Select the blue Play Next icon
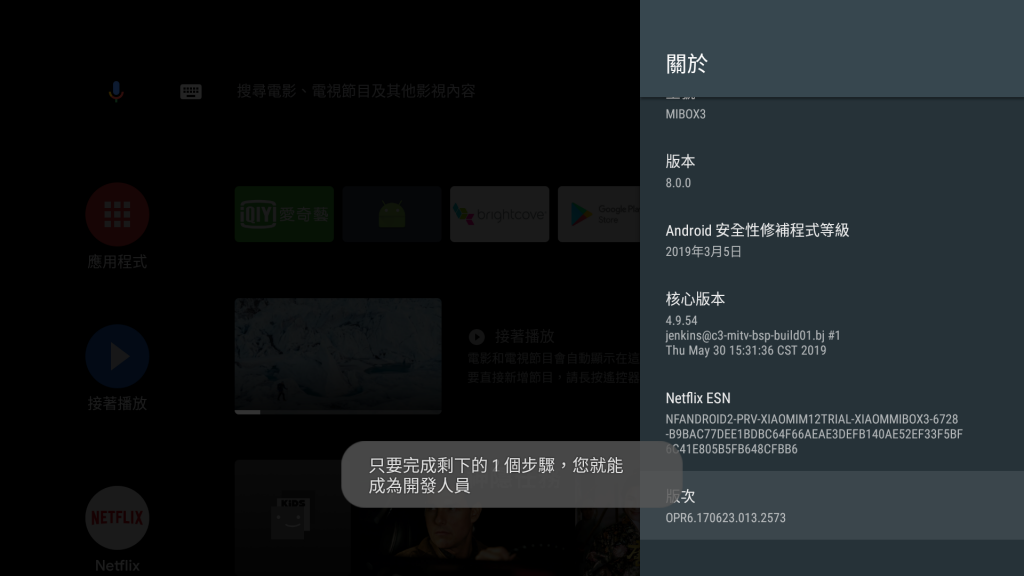The image size is (1024, 576). pyautogui.click(x=118, y=357)
